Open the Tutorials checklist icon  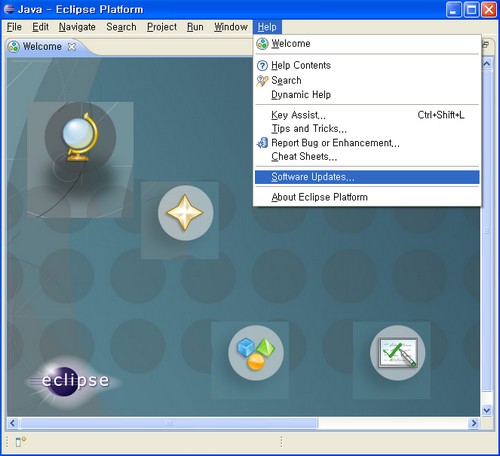click(x=397, y=353)
